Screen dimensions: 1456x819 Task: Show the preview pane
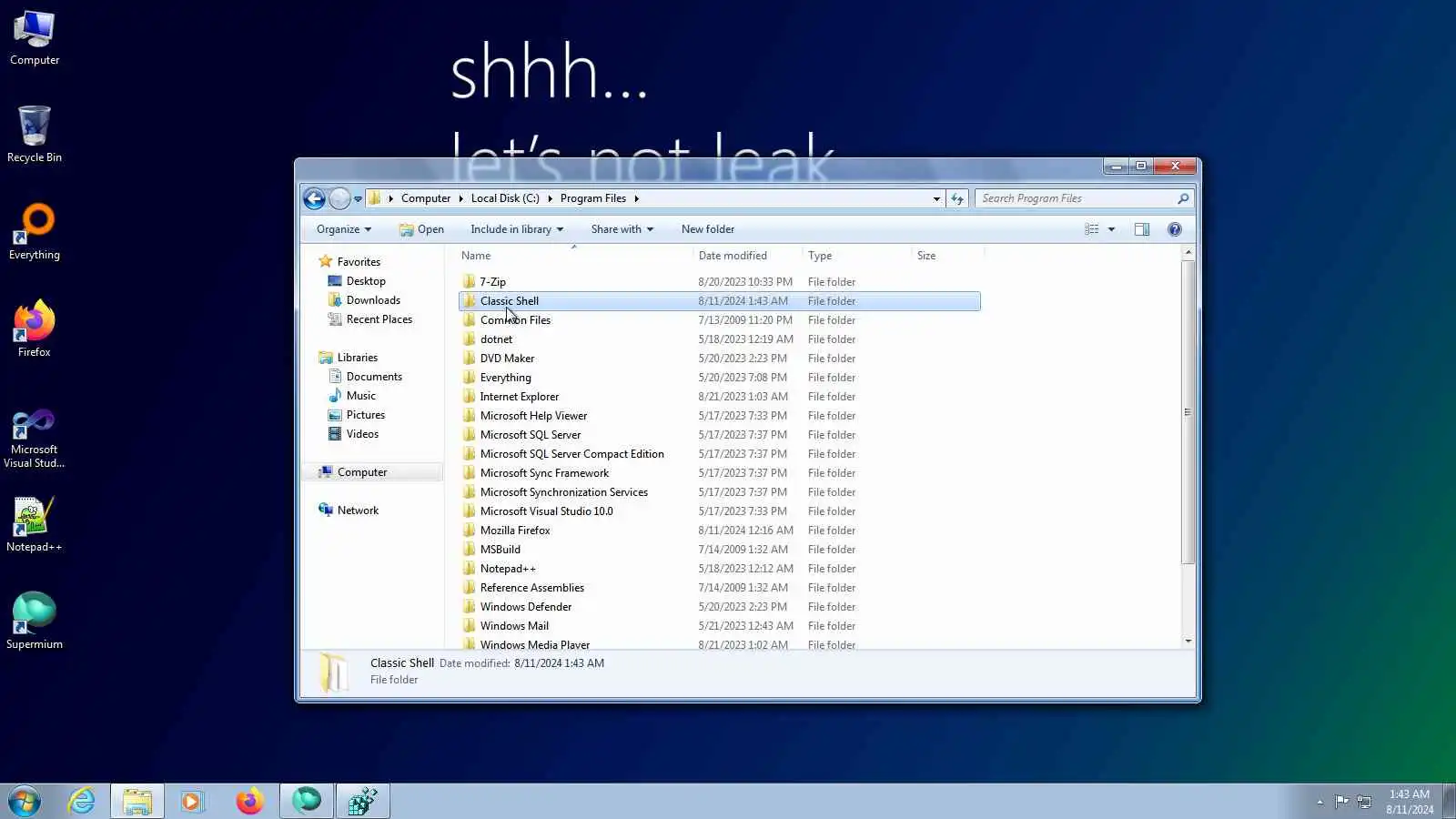click(x=1142, y=229)
